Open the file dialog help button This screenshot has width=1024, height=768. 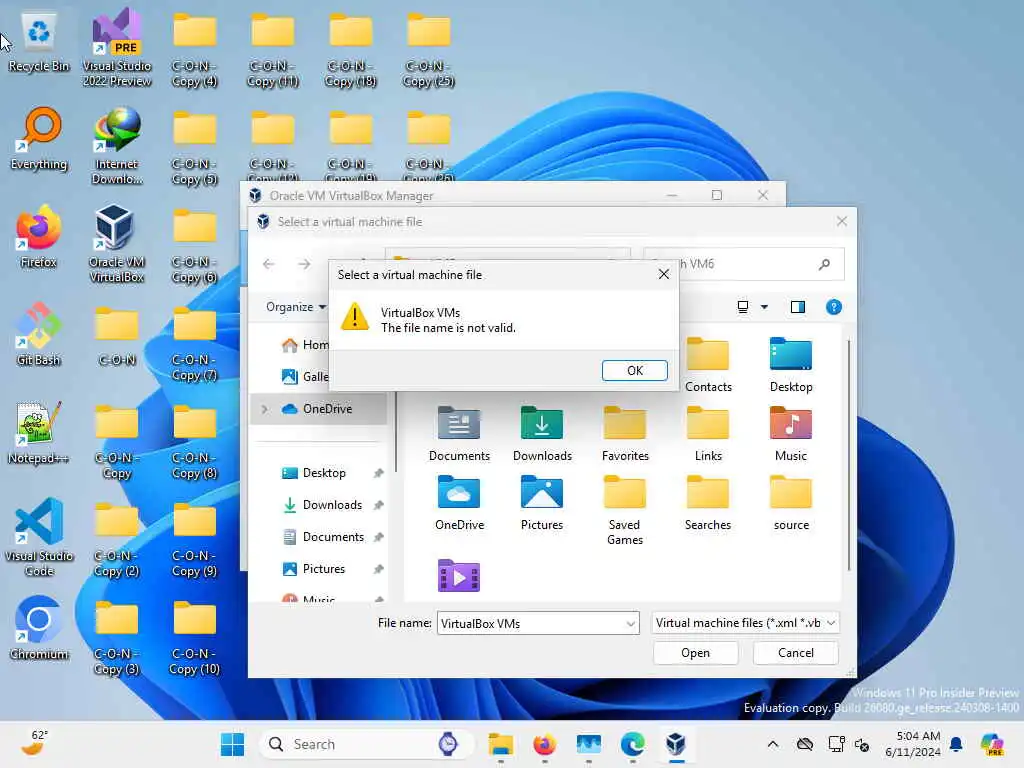pos(833,307)
